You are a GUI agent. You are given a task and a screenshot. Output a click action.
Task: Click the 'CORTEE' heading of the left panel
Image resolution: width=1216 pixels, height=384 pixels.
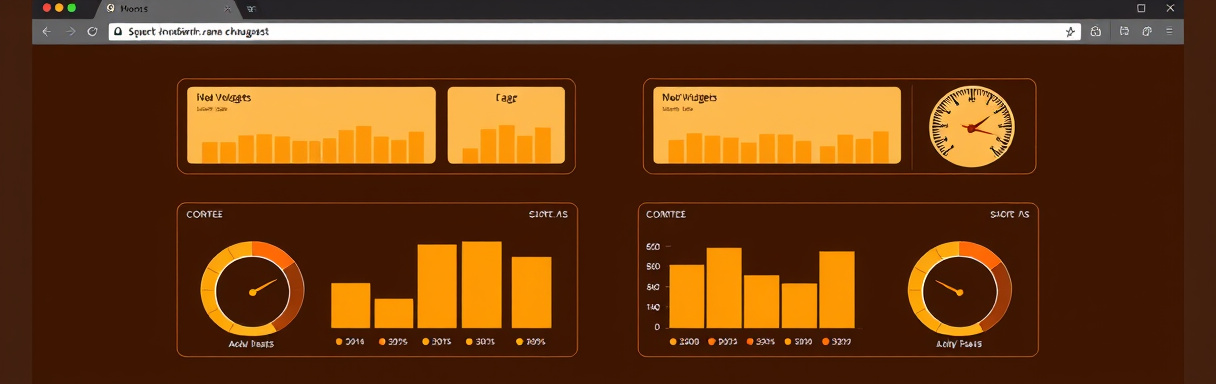coord(205,215)
